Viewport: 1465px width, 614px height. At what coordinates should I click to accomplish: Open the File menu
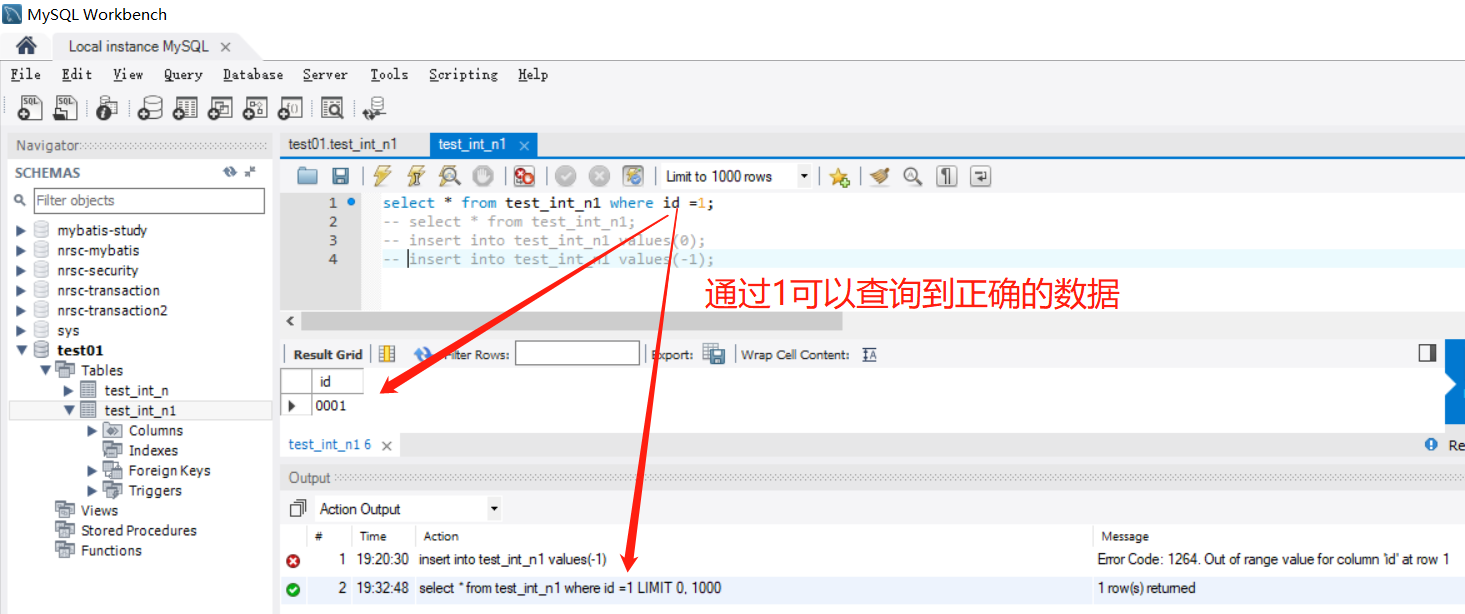26,75
